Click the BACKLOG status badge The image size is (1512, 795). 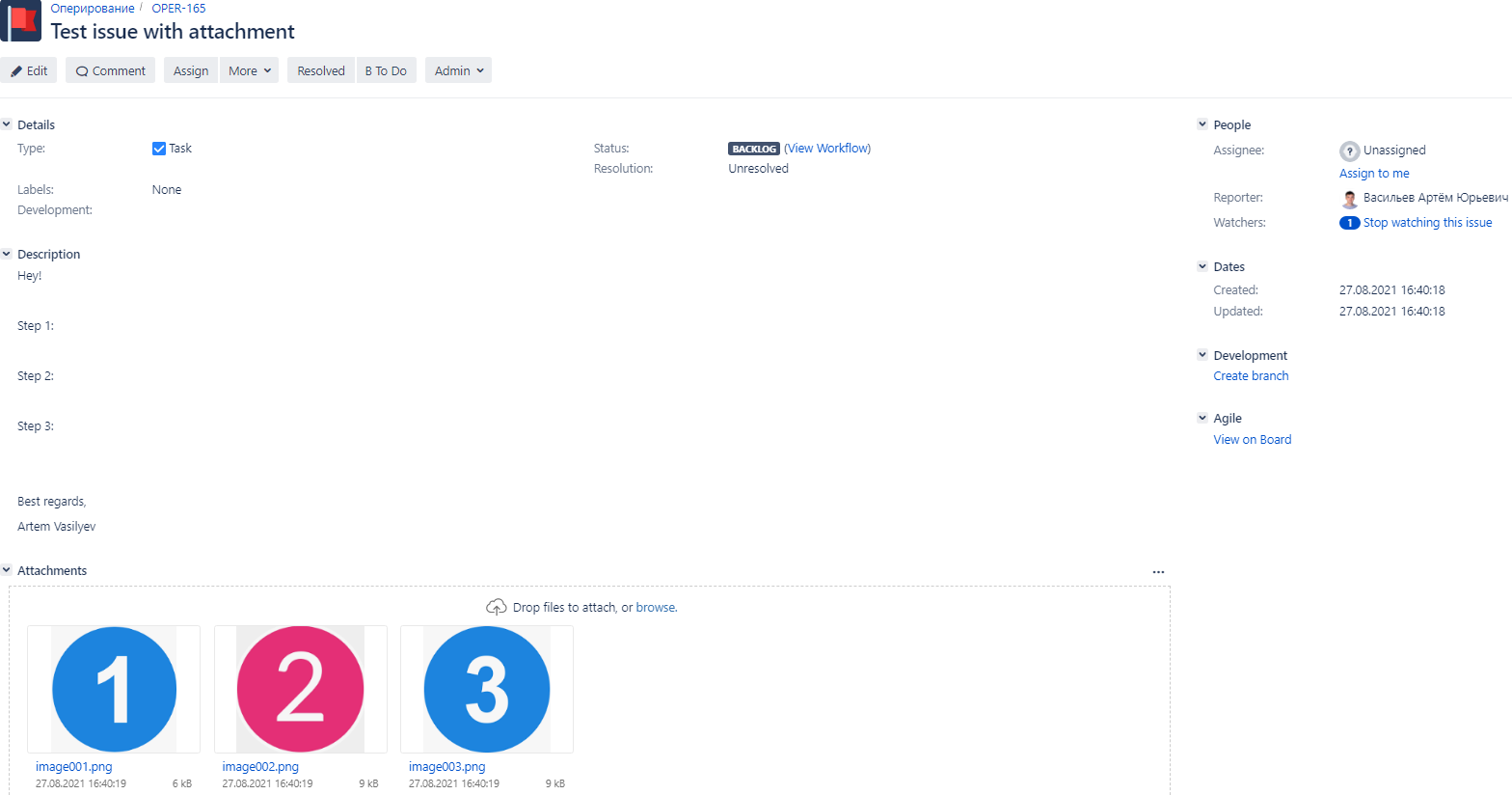click(x=754, y=149)
